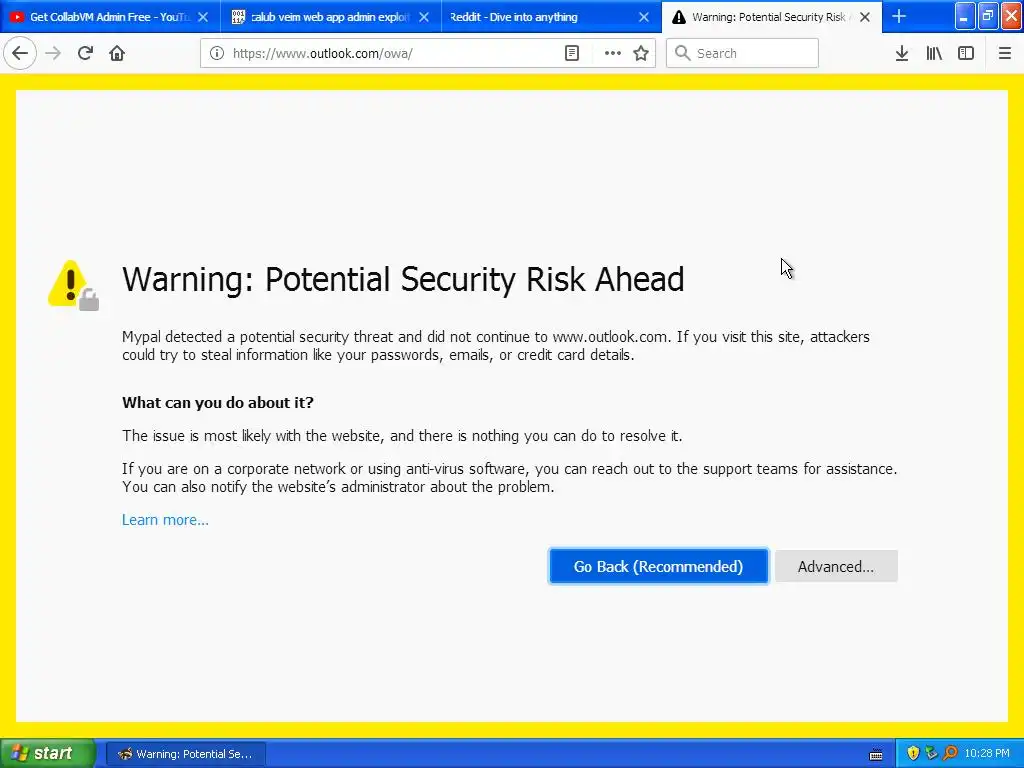Select the Warning: Potential Se... taskbar item
1024x768 pixels.
[x=185, y=754]
